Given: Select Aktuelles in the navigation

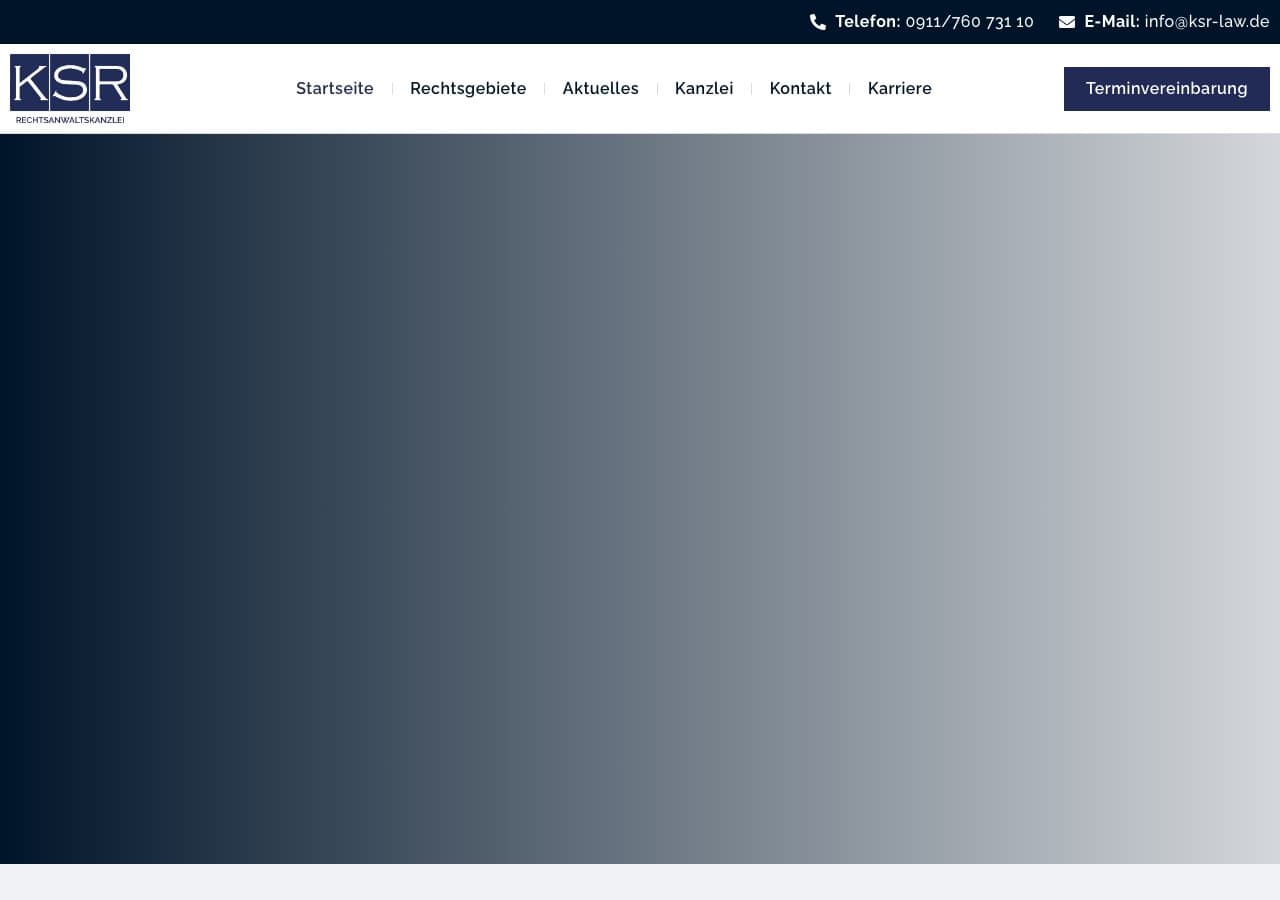Looking at the screenshot, I should 600,89.
